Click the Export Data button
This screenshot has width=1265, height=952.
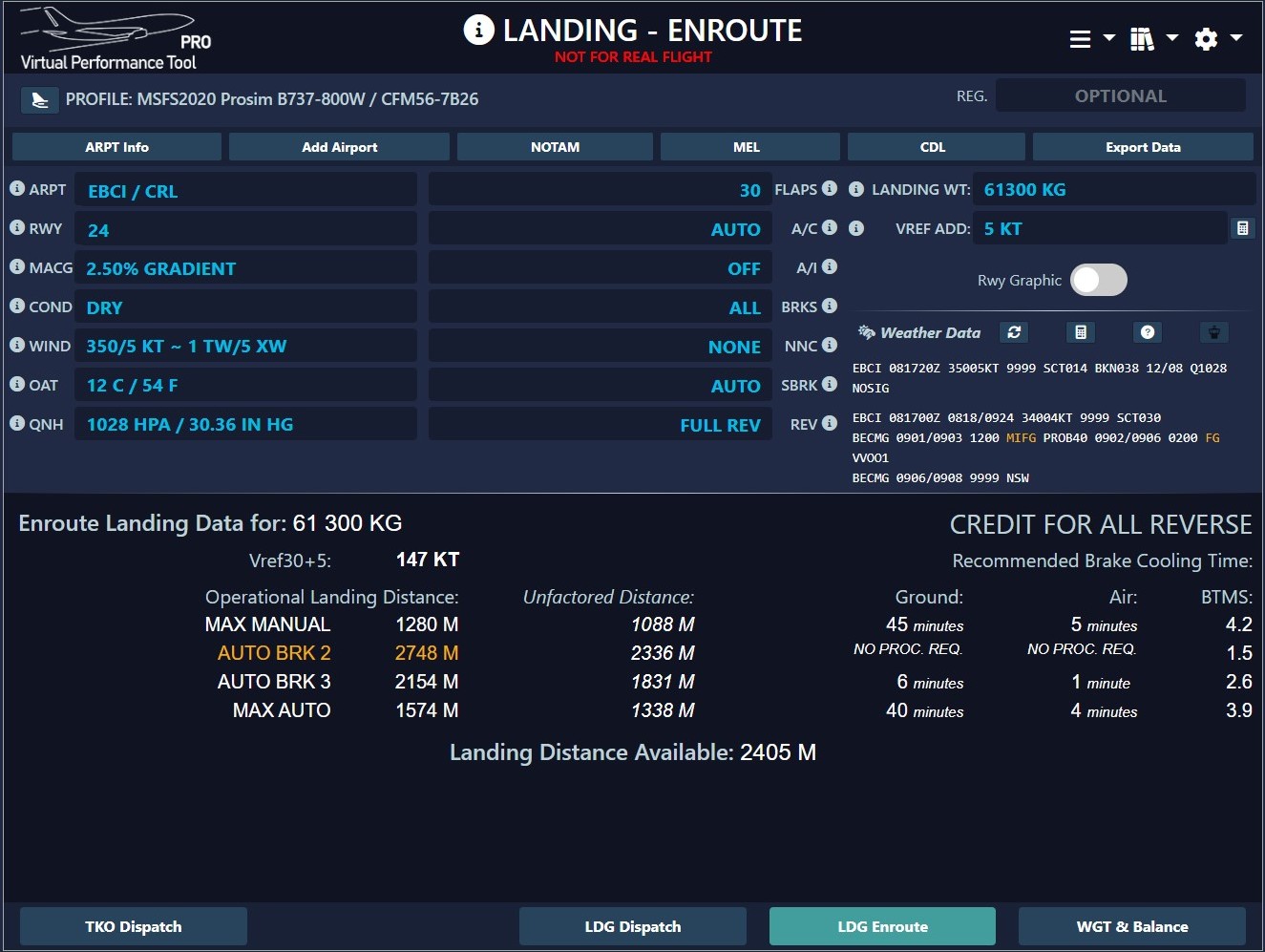pyautogui.click(x=1143, y=147)
